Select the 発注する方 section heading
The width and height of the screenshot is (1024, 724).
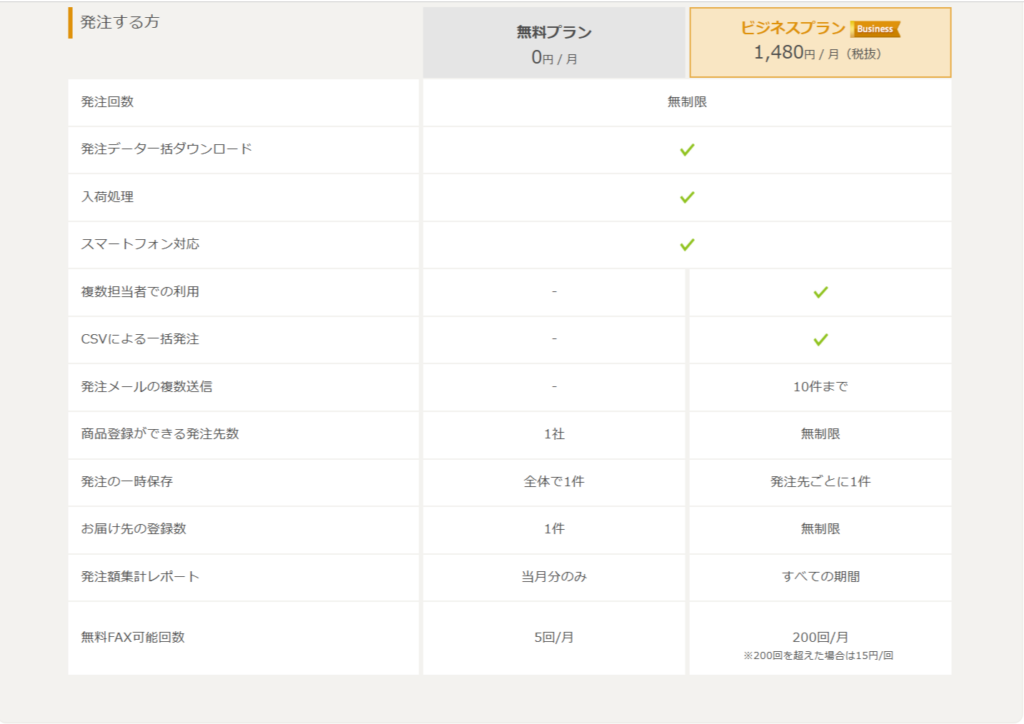[120, 22]
